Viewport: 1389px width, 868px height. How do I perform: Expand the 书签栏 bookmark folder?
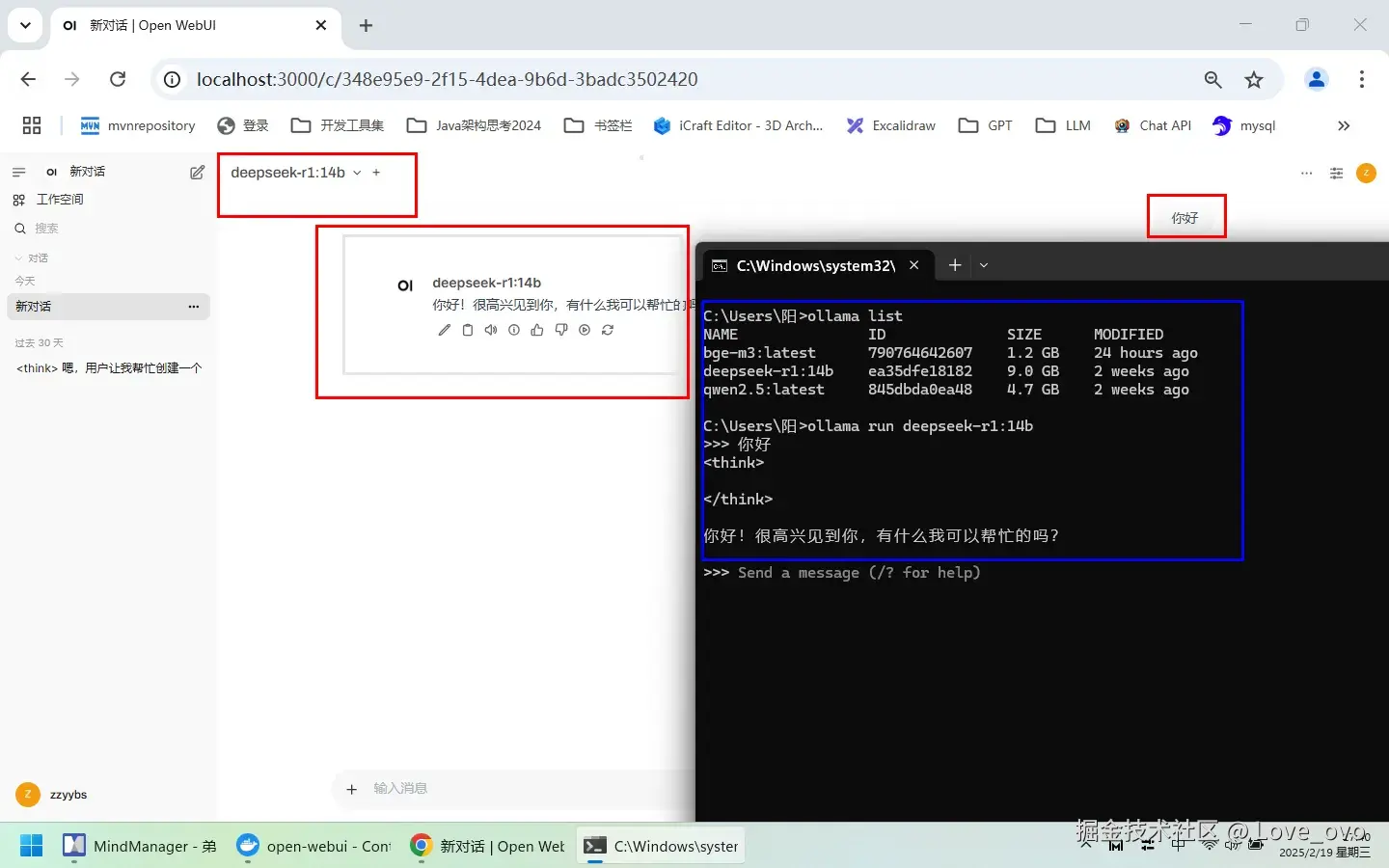click(598, 125)
